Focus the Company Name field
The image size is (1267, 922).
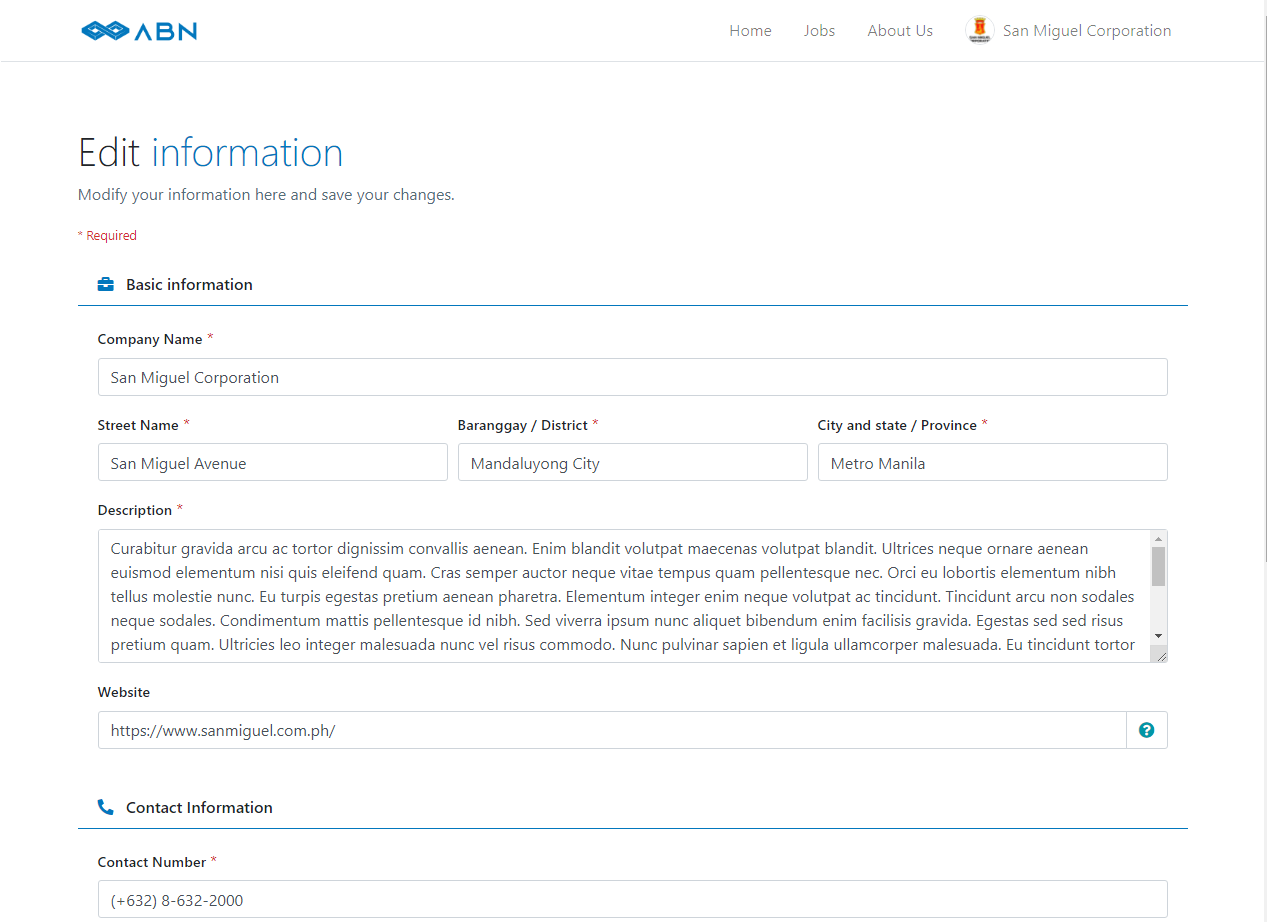[x=632, y=377]
